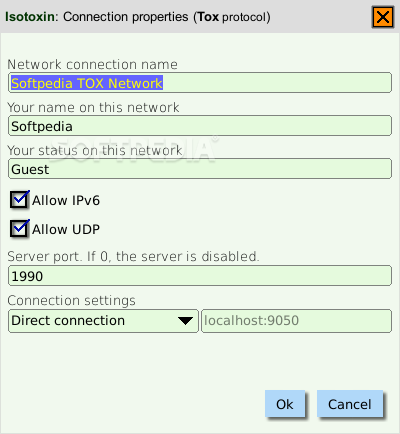Click the Allow UDP label text

pyautogui.click(x=66, y=229)
